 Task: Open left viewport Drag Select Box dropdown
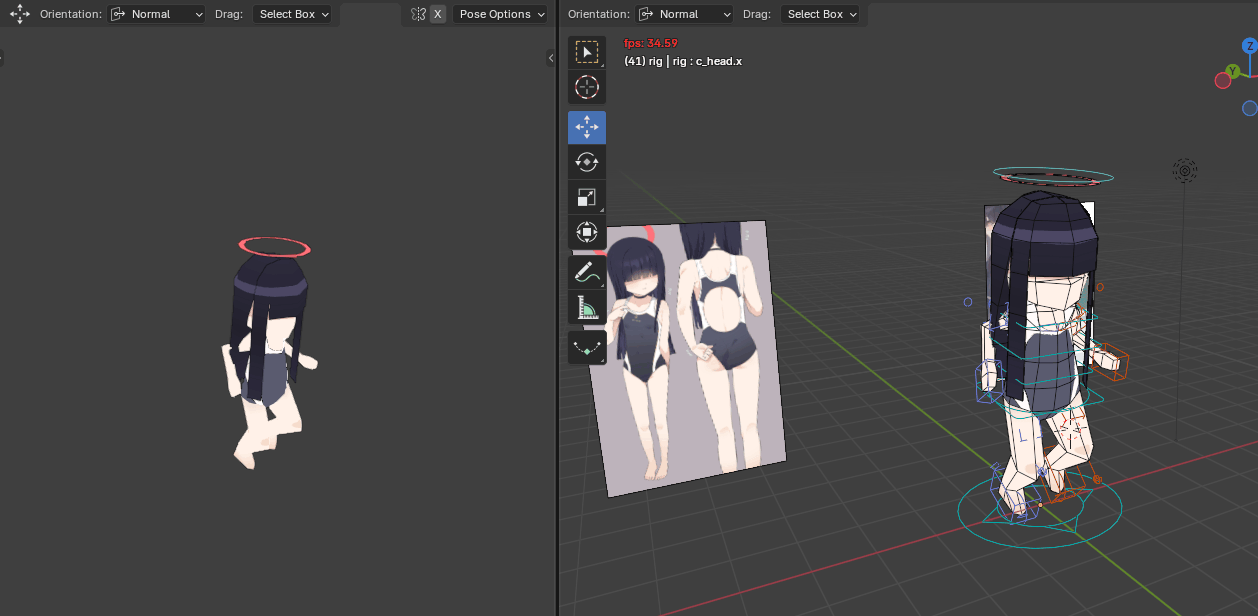(294, 14)
